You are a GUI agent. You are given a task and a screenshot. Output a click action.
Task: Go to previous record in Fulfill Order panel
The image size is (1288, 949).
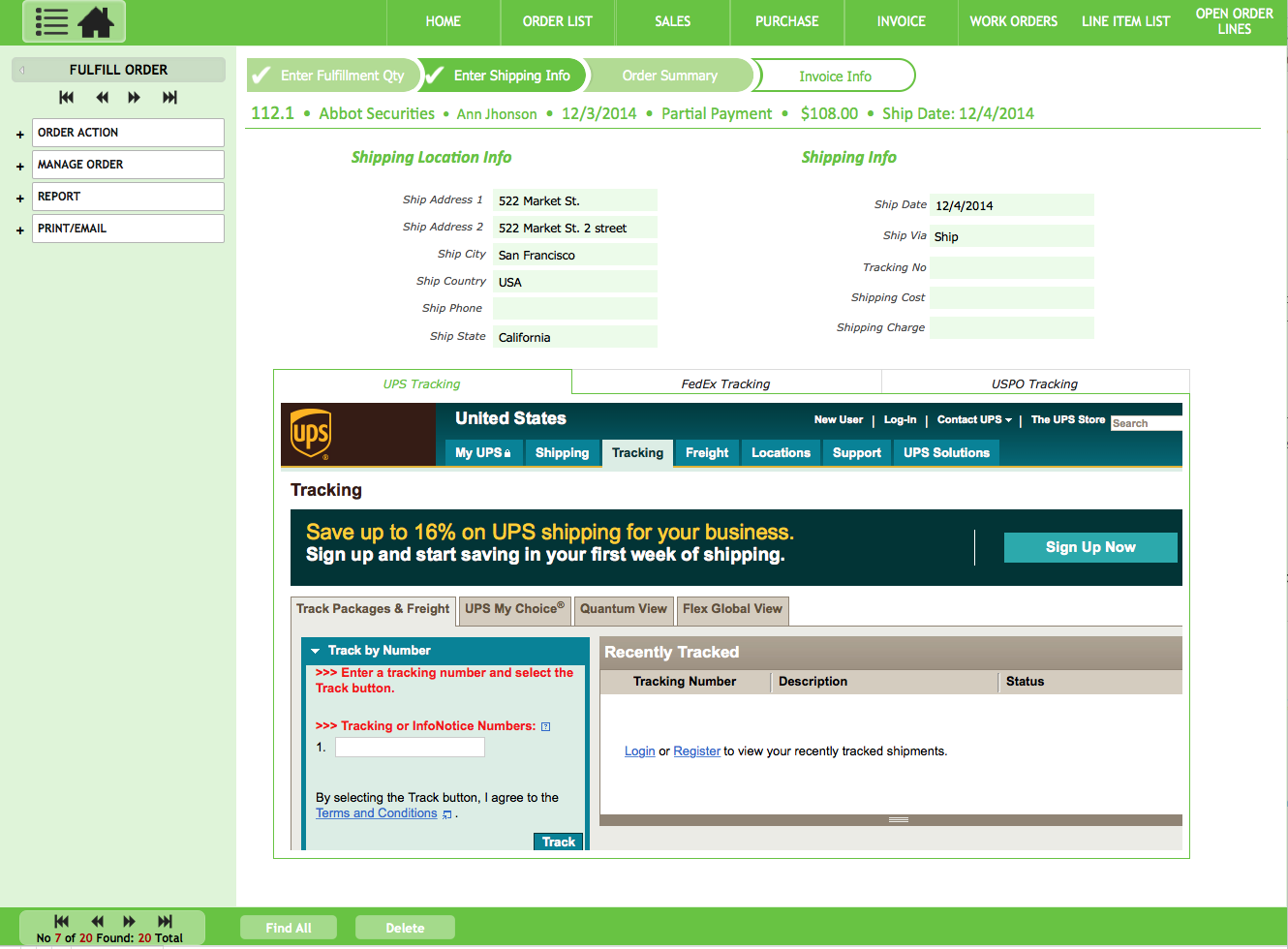click(x=102, y=97)
